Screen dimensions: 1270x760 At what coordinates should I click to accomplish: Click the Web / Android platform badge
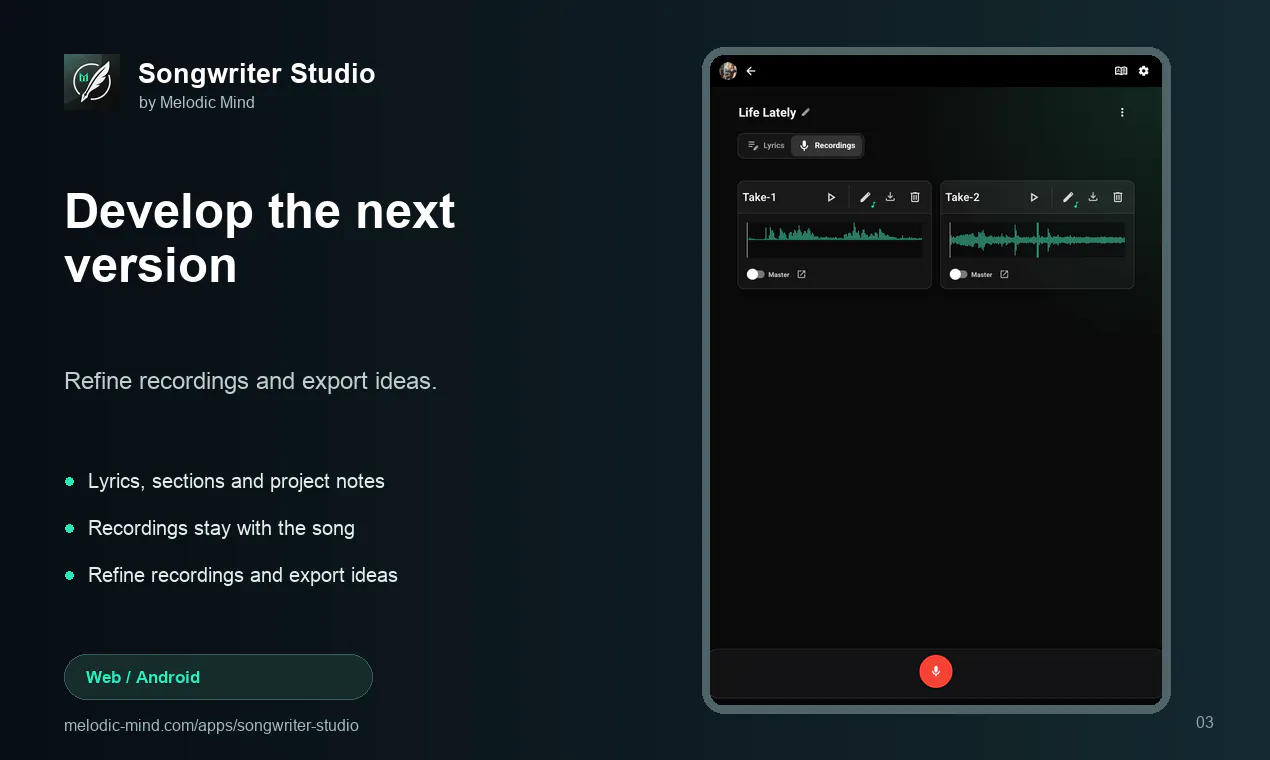click(x=218, y=677)
